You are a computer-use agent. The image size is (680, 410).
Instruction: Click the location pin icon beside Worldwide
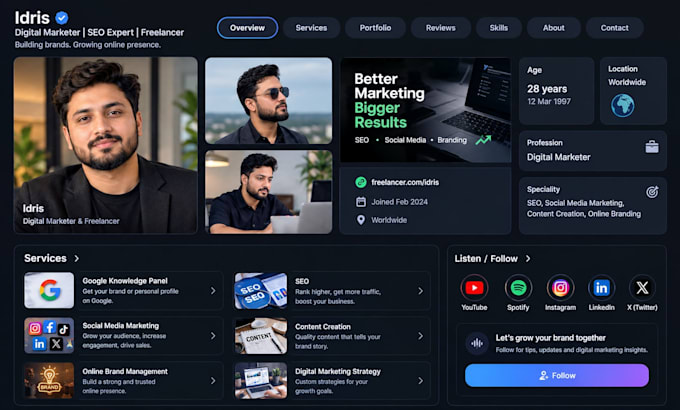coord(361,220)
